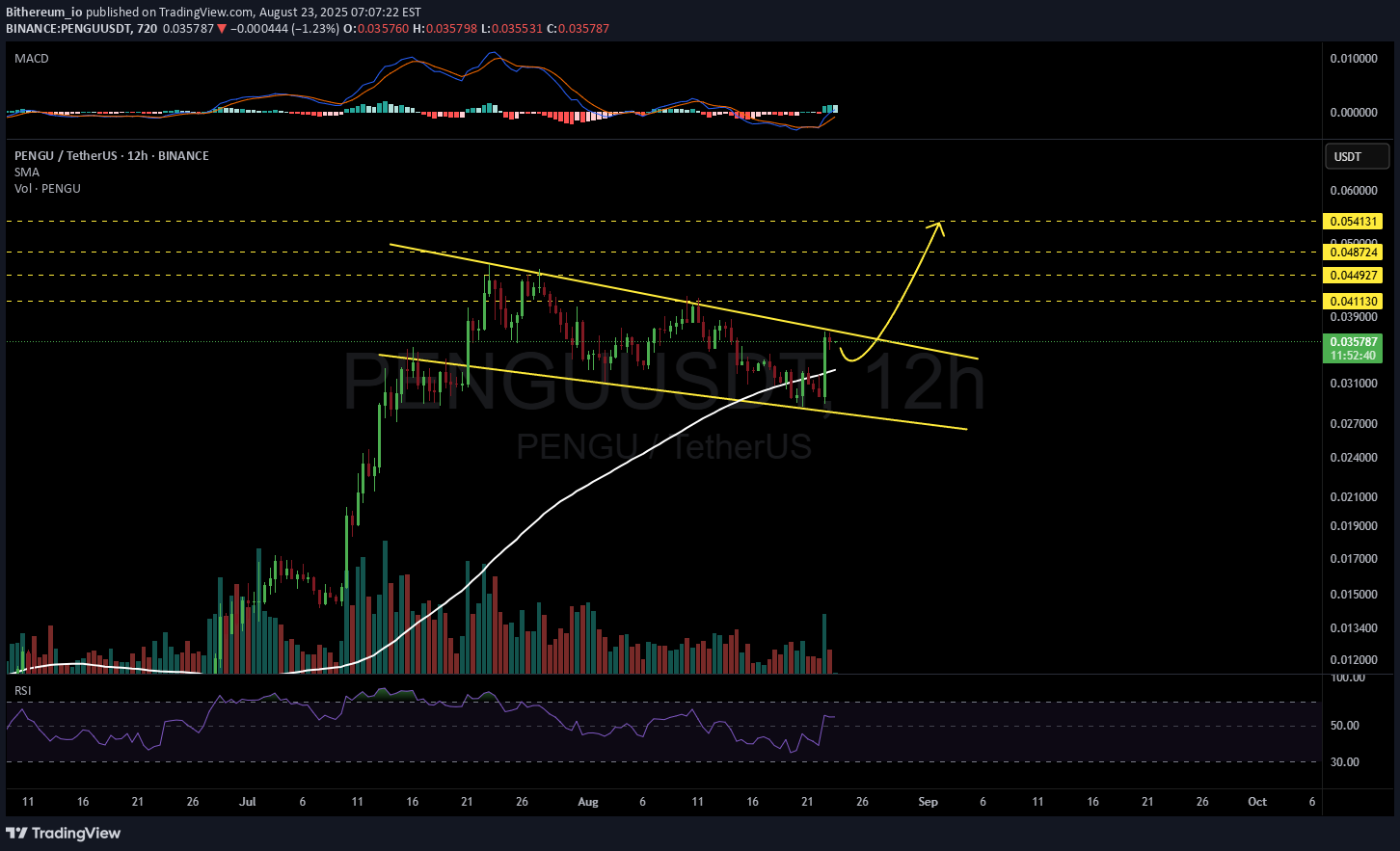This screenshot has width=1400, height=851.
Task: Click the MACD 0.010000 axis value
Action: point(1354,59)
